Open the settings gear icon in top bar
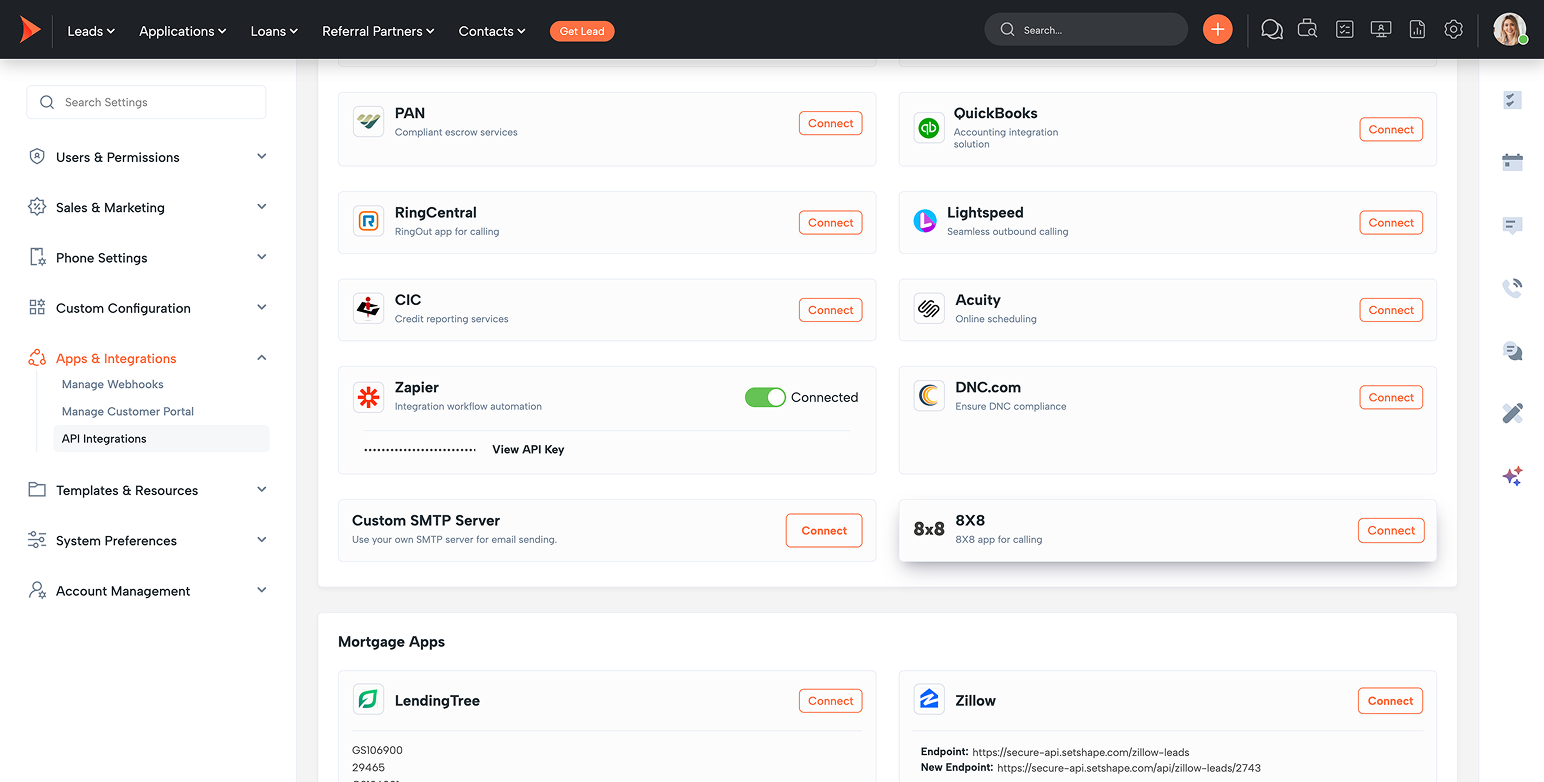The width and height of the screenshot is (1544, 782). click(x=1454, y=30)
